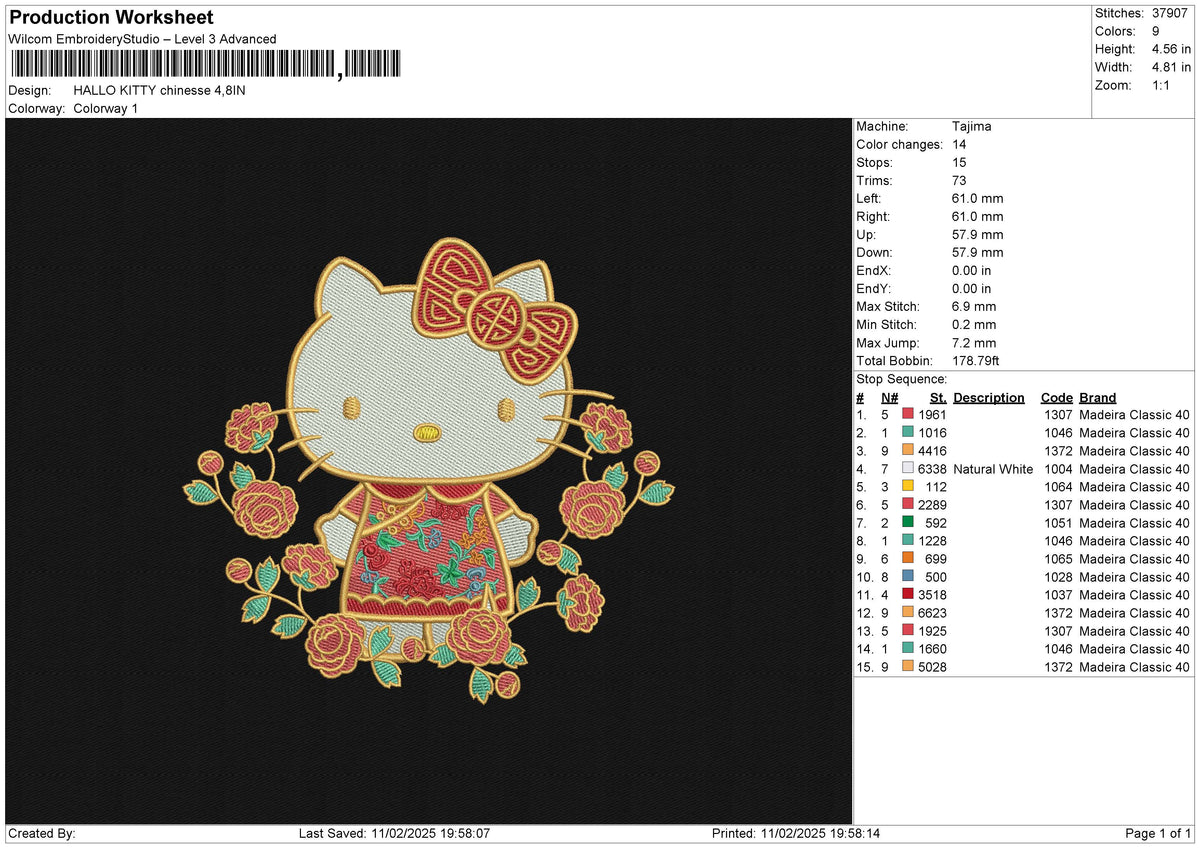Click the Hello Kitty embroidery design preview
Screen dimensions: 1200x848
point(429,470)
